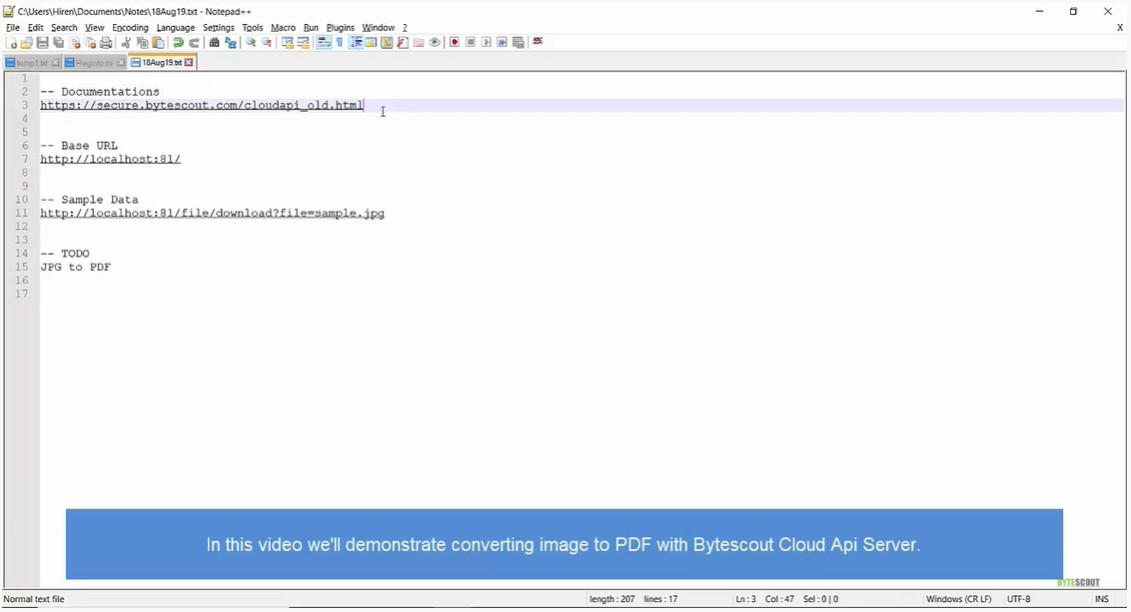Cut selection with the scissors icon
This screenshot has height=612, width=1131.
[x=126, y=43]
